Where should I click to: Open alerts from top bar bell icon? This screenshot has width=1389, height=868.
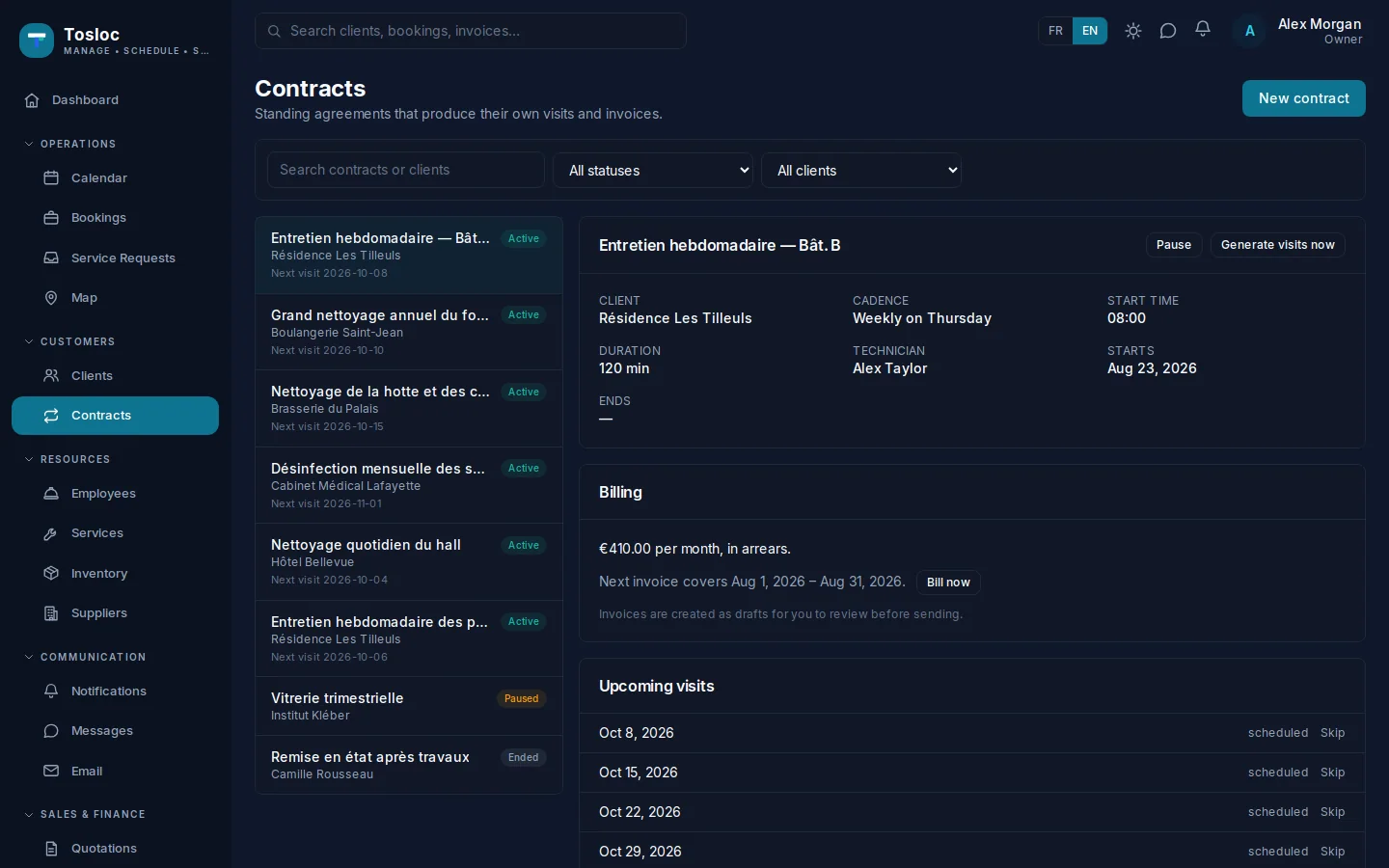pyautogui.click(x=1203, y=30)
